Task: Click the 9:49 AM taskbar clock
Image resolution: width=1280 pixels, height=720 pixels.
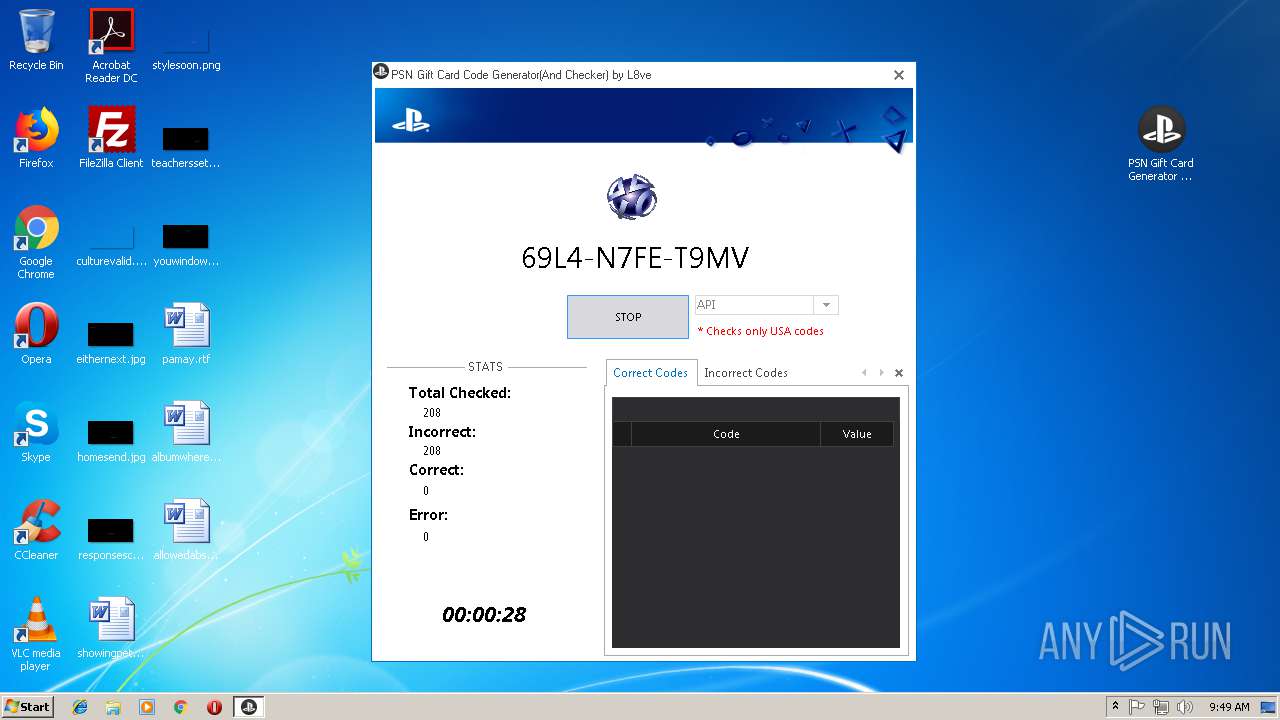Action: [1229, 707]
